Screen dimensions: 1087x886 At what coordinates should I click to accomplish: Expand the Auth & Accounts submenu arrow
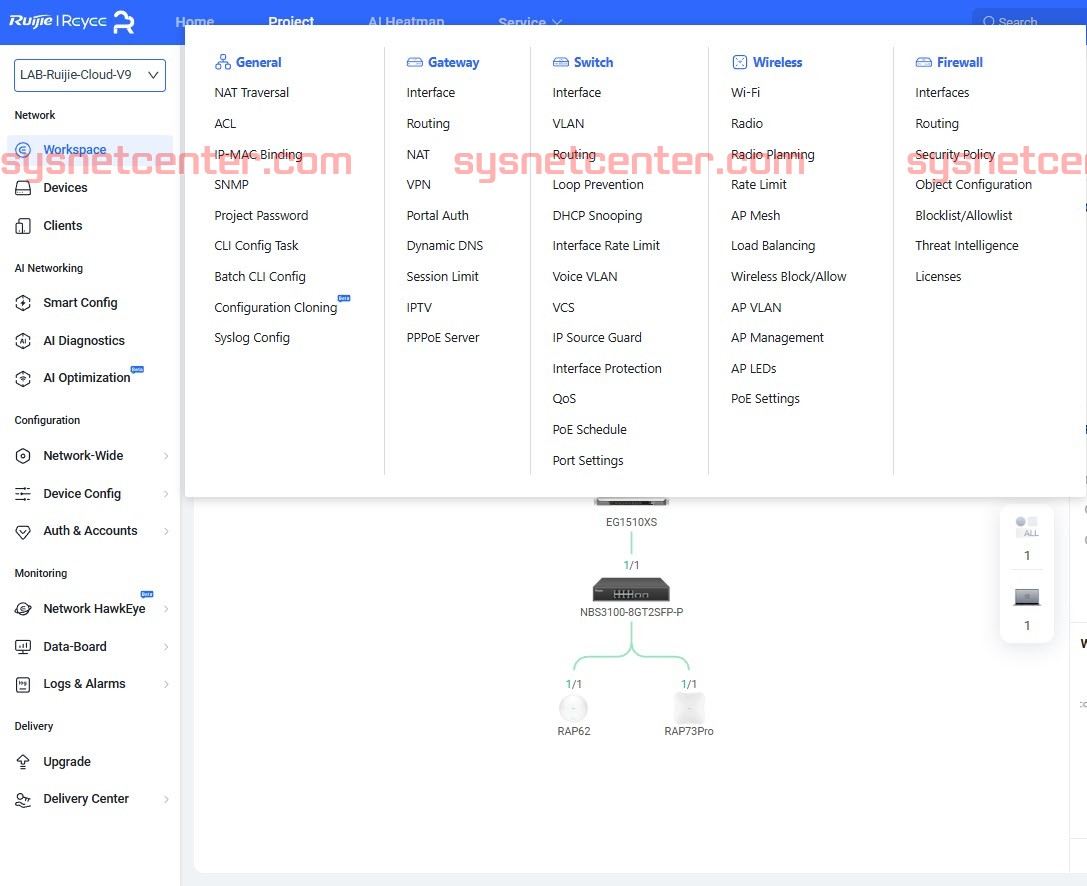point(166,532)
